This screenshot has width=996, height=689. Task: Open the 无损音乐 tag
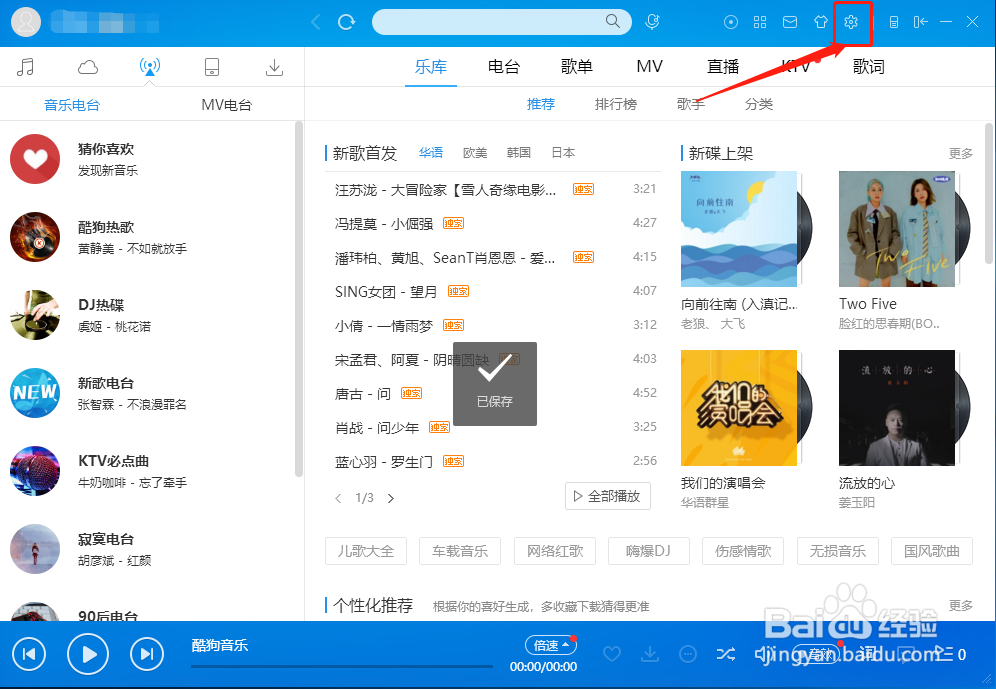coord(837,551)
